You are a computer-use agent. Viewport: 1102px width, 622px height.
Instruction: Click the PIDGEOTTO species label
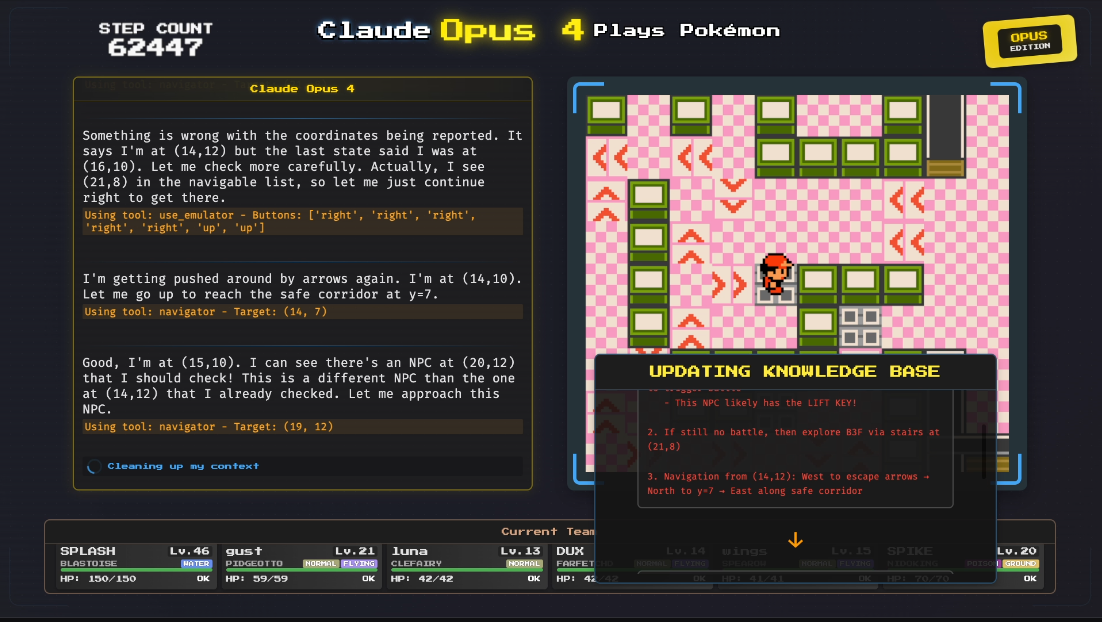(x=254, y=564)
